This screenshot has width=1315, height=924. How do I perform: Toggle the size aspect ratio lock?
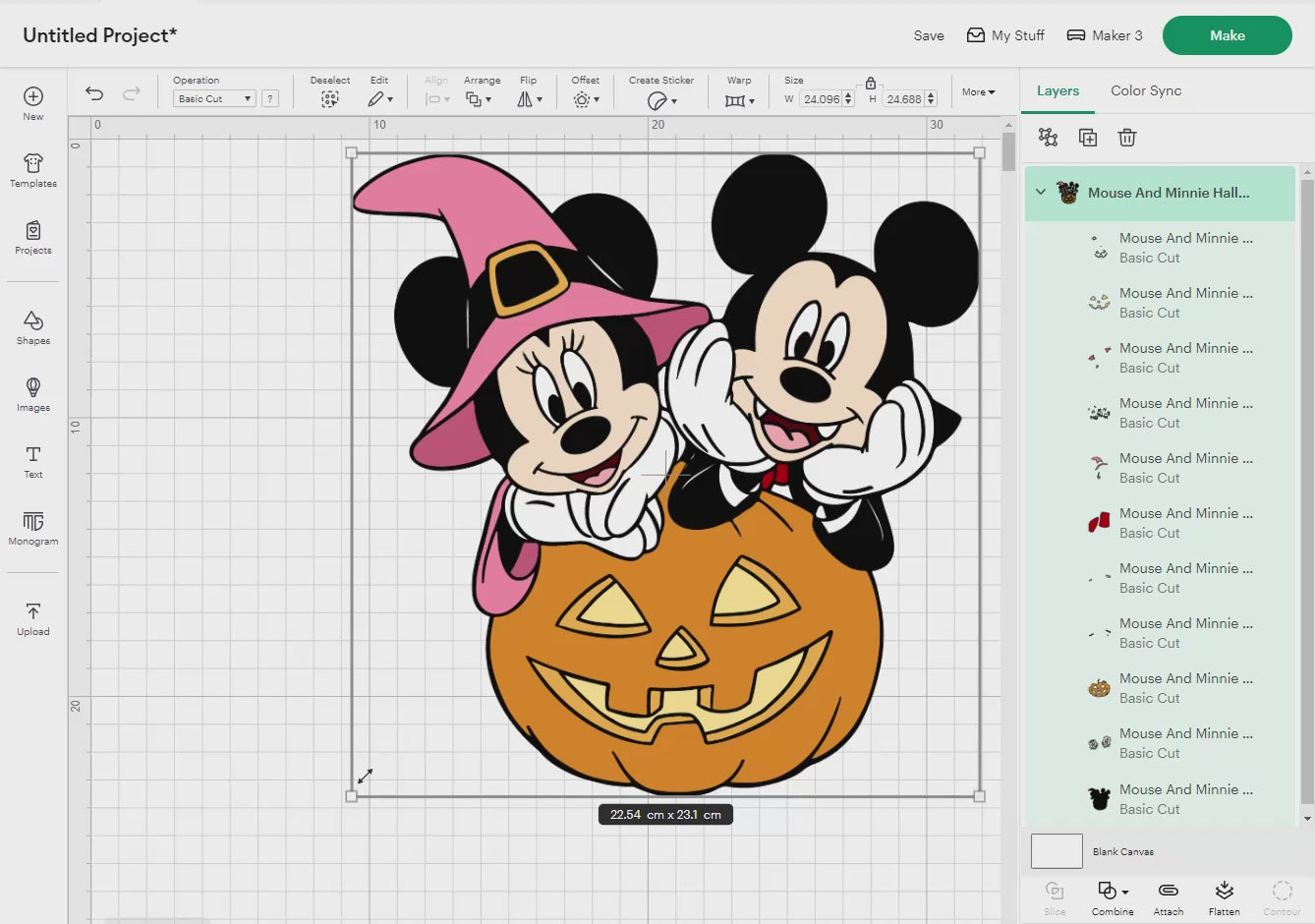(871, 84)
